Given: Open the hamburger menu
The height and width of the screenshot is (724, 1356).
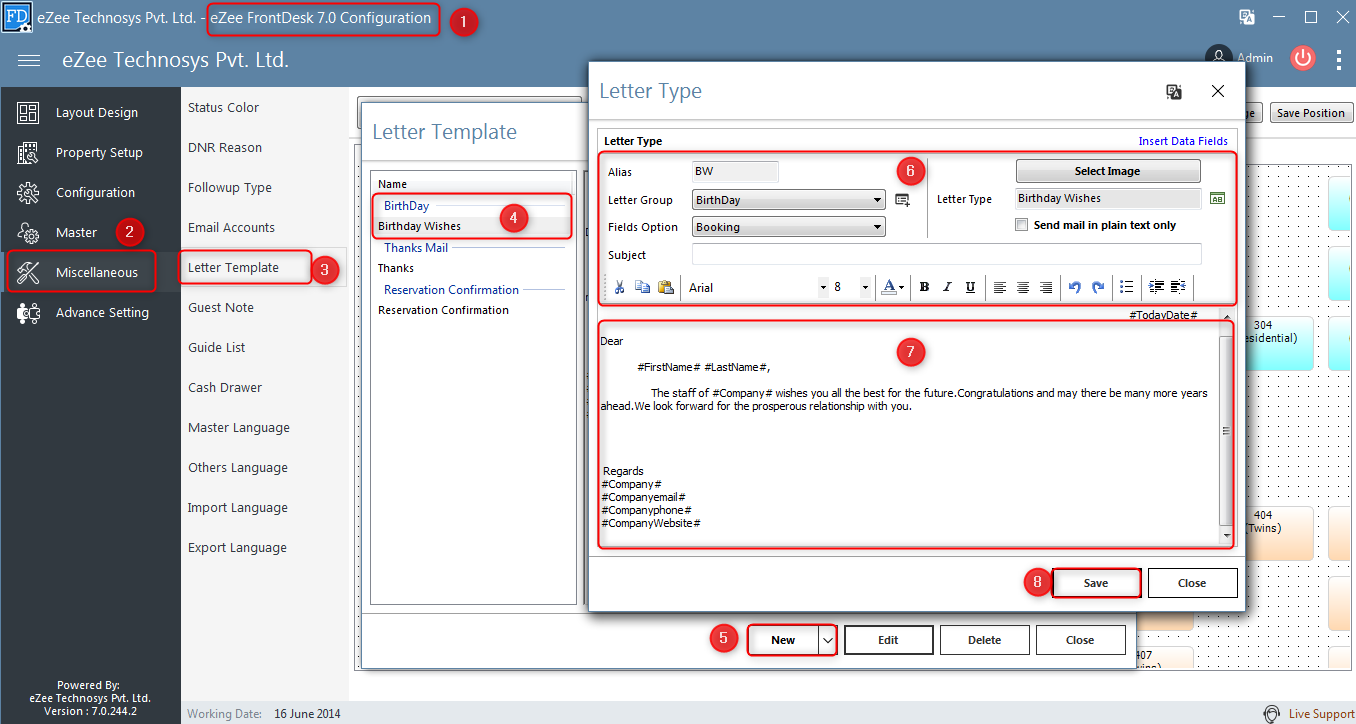Looking at the screenshot, I should 29,60.
